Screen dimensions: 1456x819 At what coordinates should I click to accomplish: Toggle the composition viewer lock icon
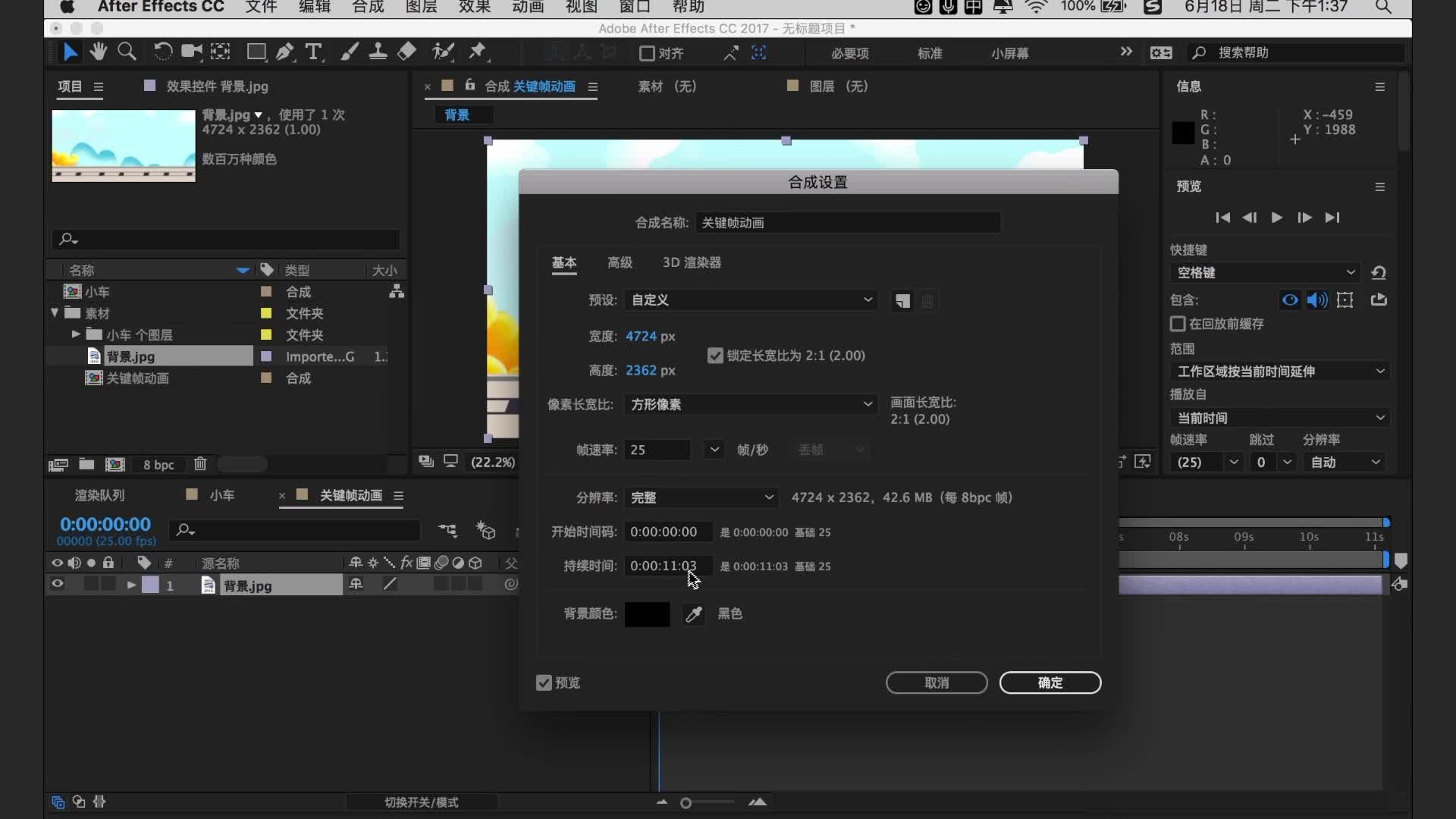tap(470, 85)
